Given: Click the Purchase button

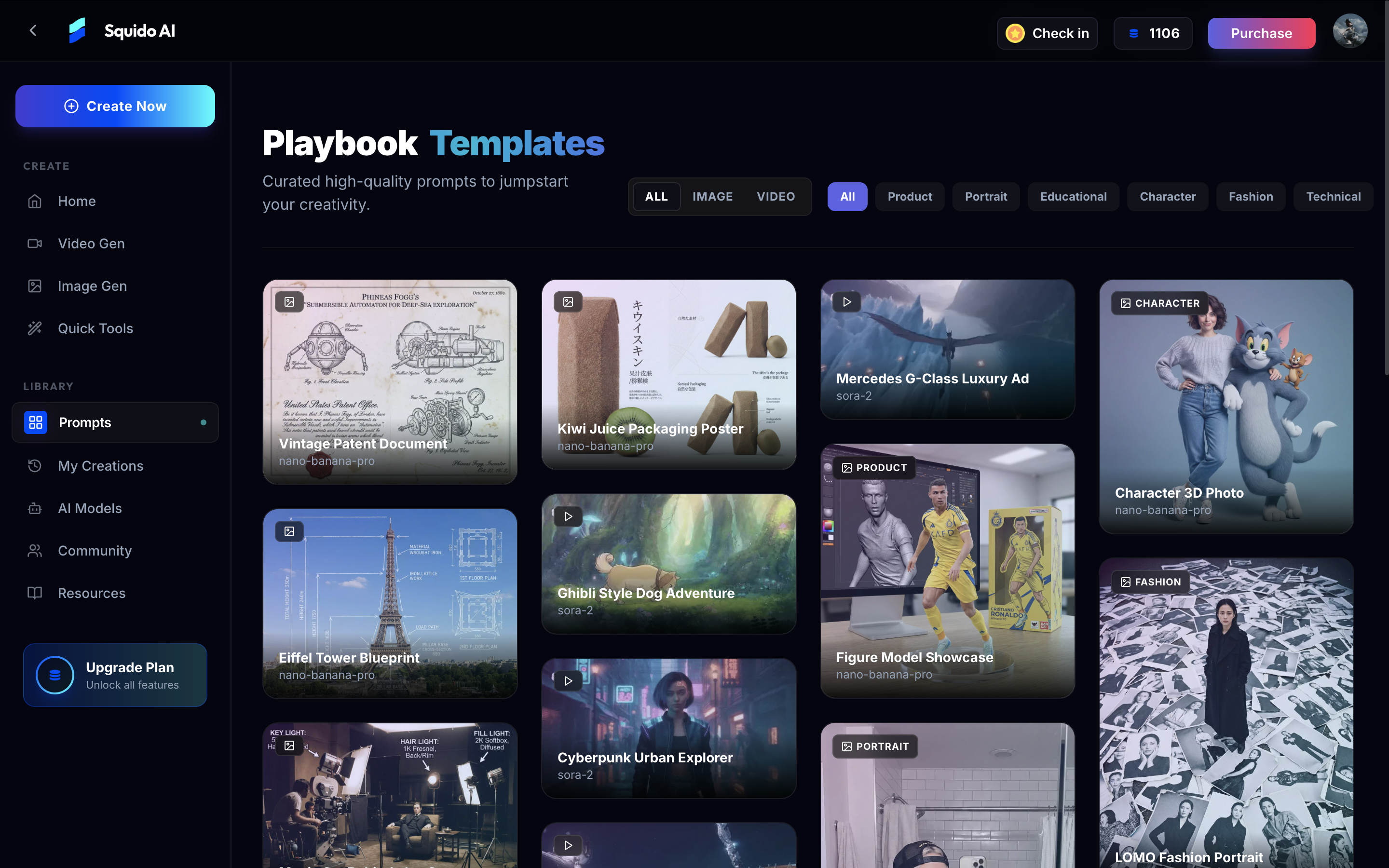Looking at the screenshot, I should coord(1261,33).
